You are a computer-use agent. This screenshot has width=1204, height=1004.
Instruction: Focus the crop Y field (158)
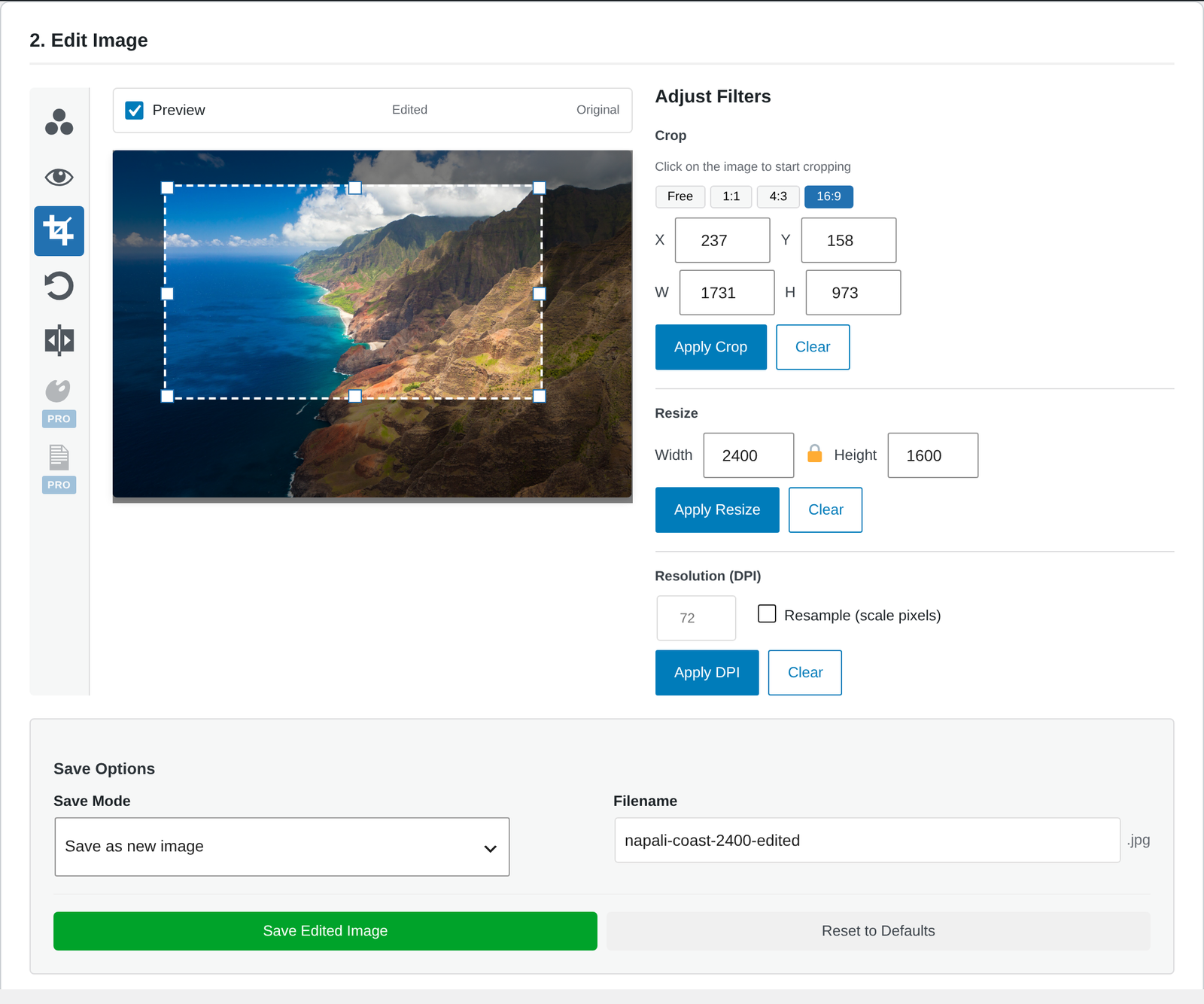click(x=849, y=240)
